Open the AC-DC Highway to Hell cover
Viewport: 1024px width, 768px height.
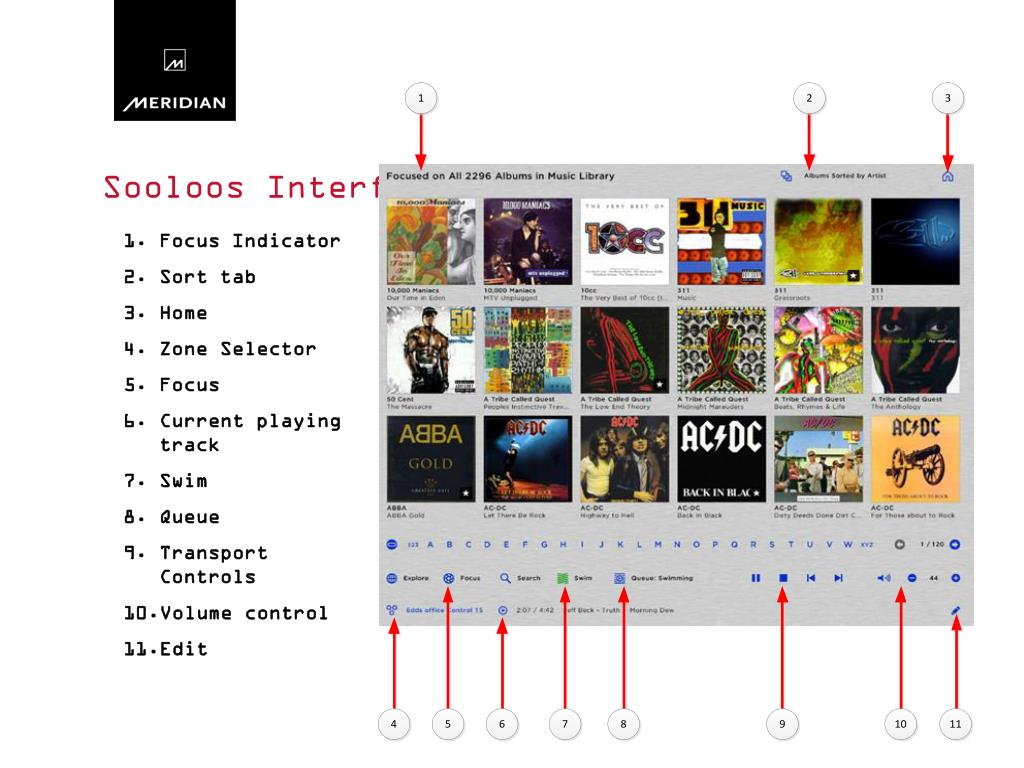[x=625, y=458]
